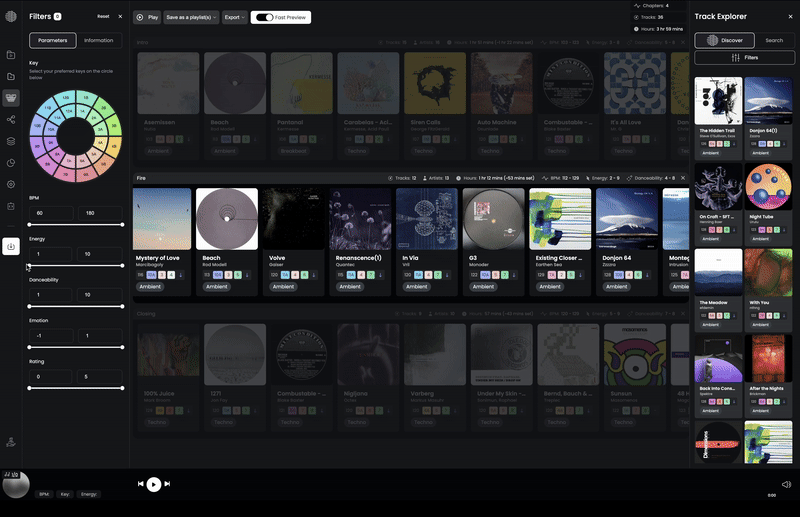The width and height of the screenshot is (800, 517).
Task: Click the sliders Filters button in Track Explorer
Action: pyautogui.click(x=744, y=58)
